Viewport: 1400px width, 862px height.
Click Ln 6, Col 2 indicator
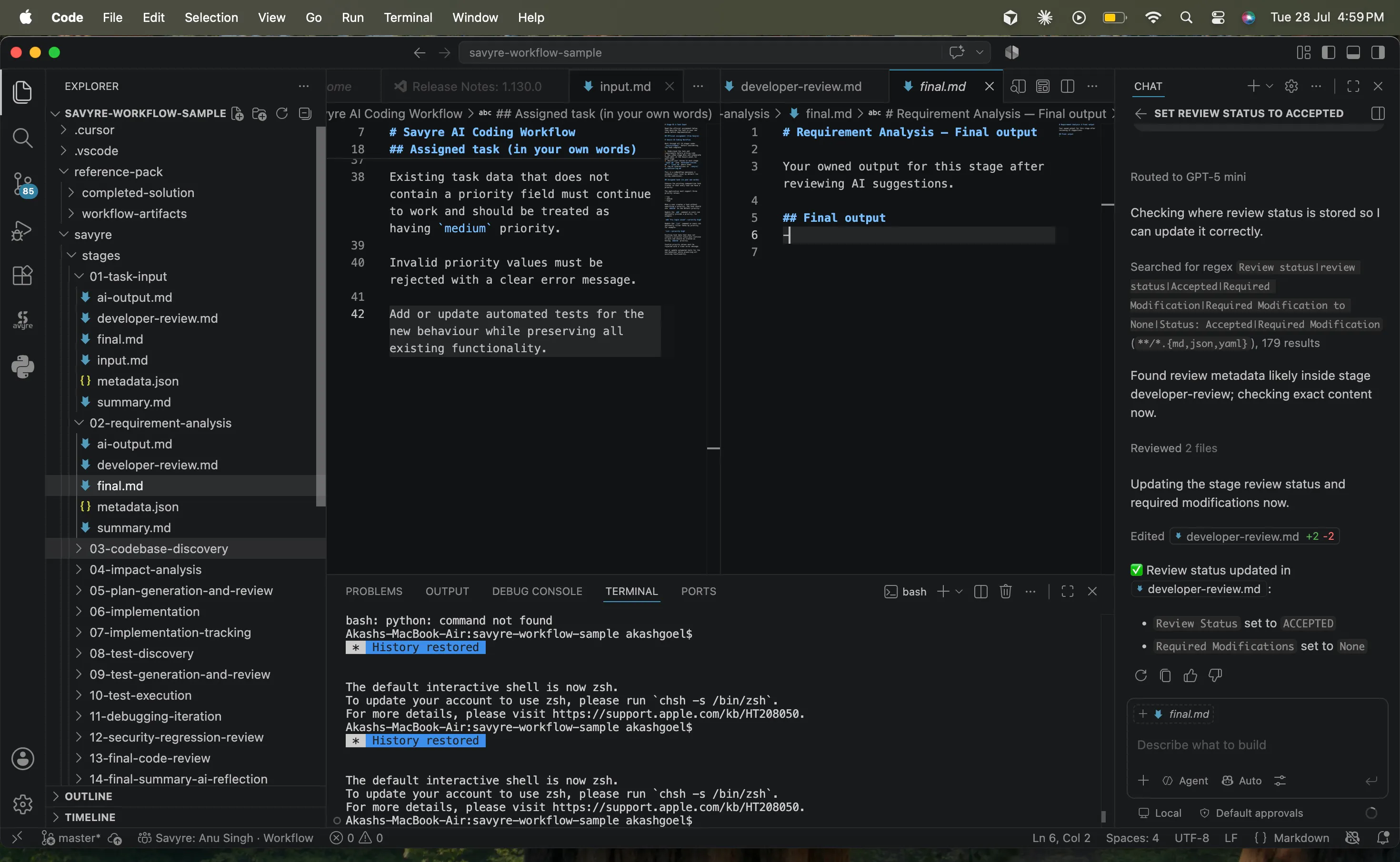(x=1060, y=837)
